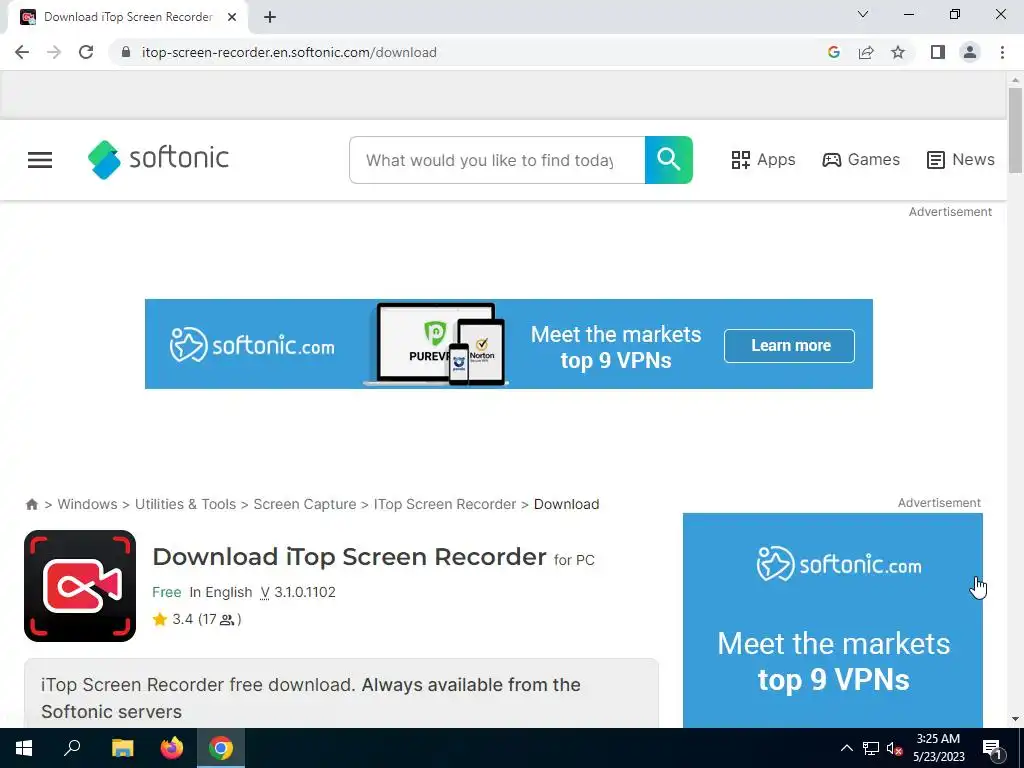
Task: Open Firefox from taskbar
Action: [x=172, y=748]
